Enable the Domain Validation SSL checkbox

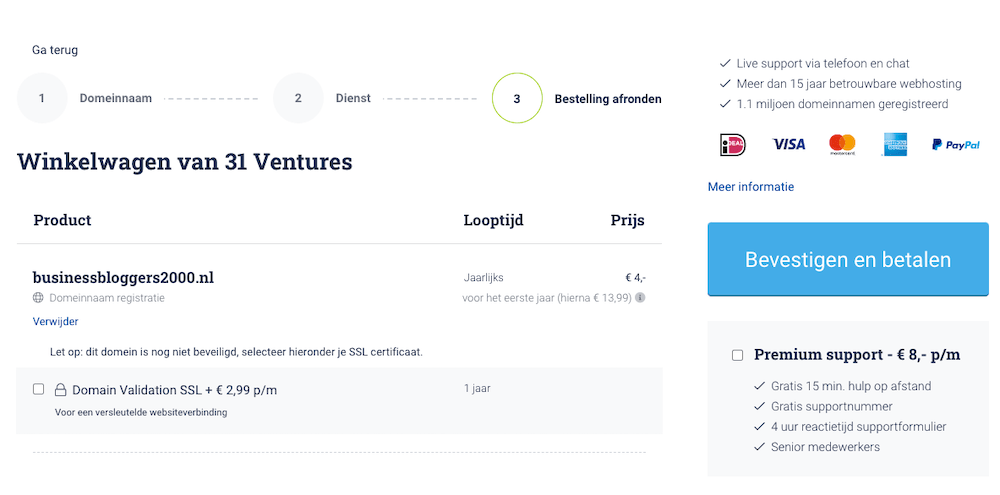coord(38,389)
